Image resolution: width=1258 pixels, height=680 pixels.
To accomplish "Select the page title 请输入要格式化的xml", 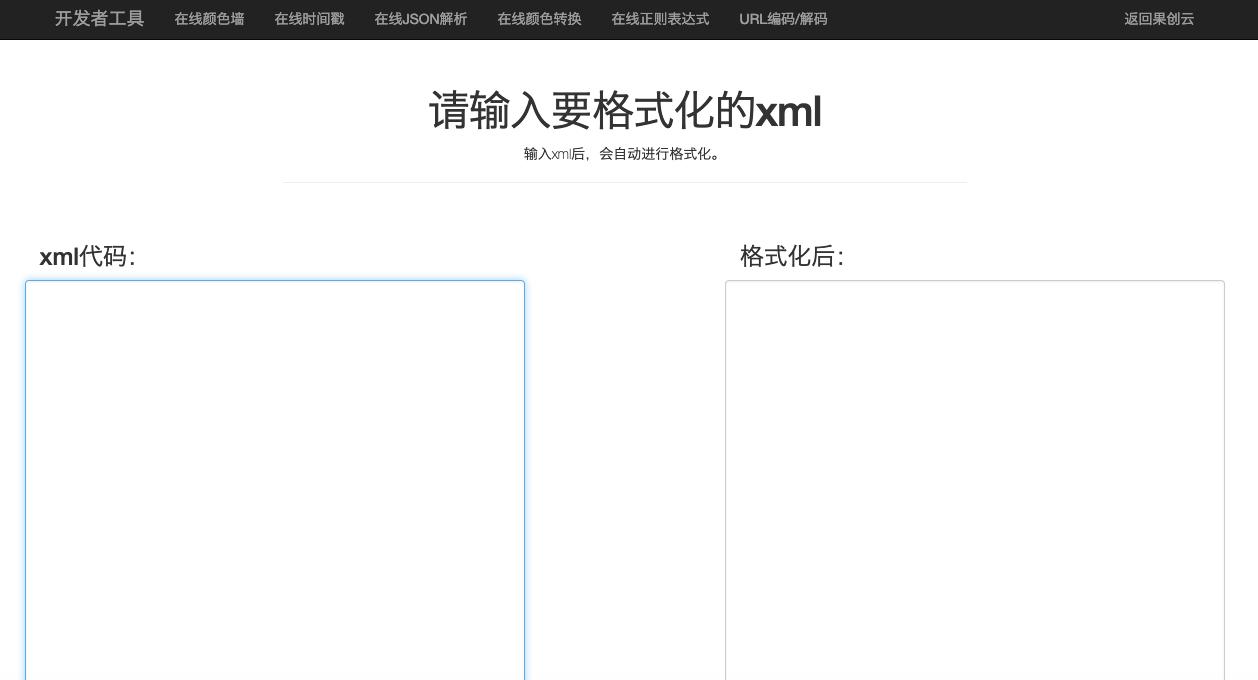I will pos(625,111).
